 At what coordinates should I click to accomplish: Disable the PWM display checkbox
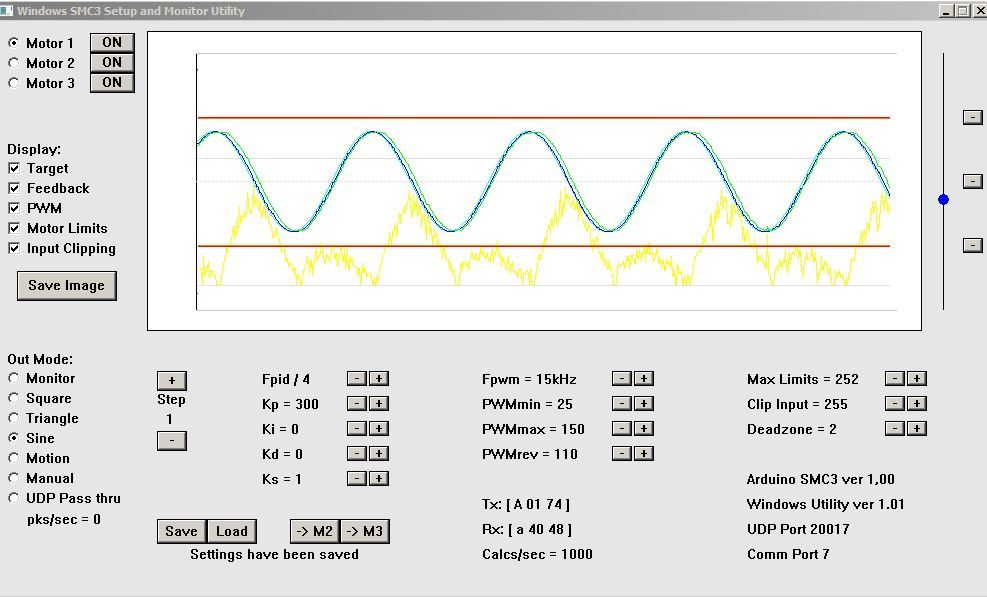coord(14,209)
